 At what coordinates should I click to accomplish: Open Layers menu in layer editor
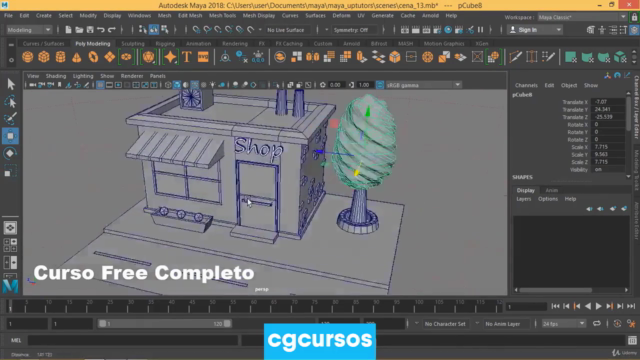click(524, 199)
